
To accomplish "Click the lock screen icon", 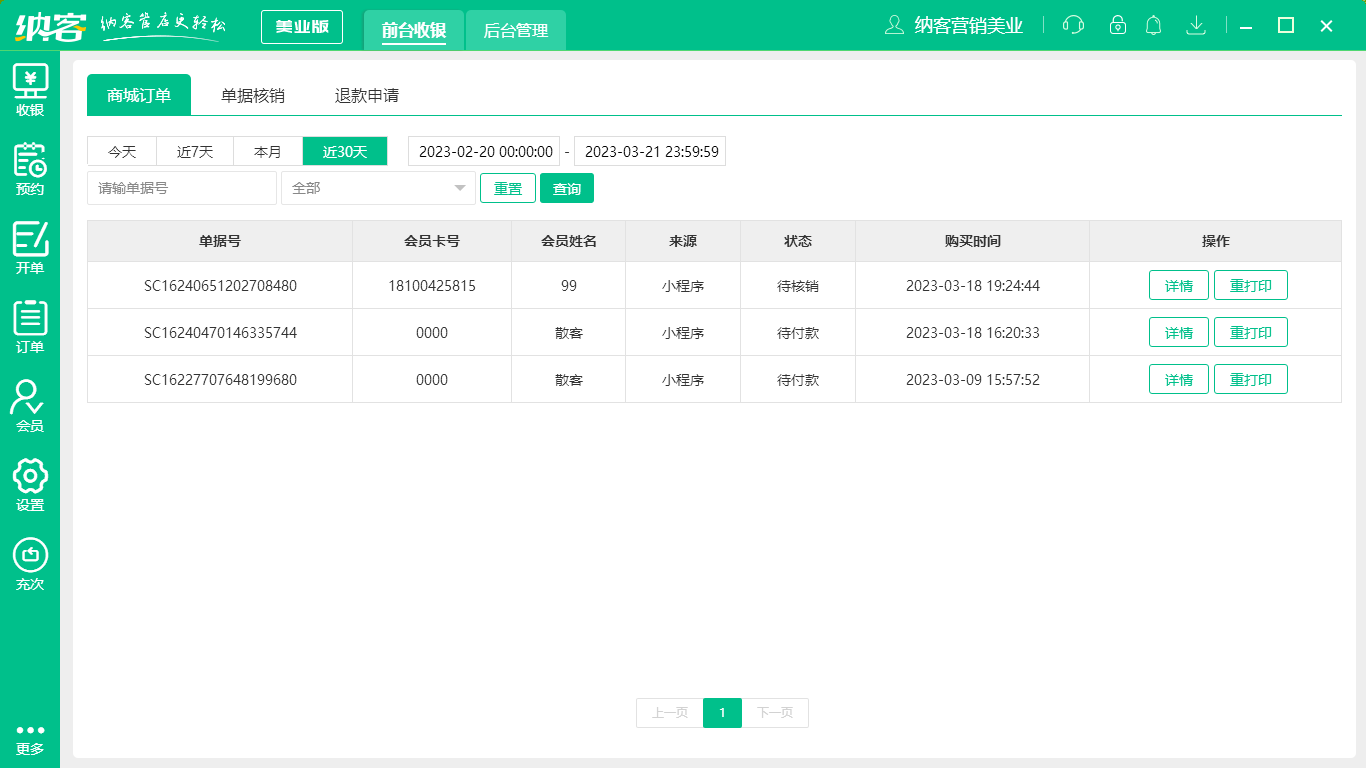I will click(x=1118, y=25).
